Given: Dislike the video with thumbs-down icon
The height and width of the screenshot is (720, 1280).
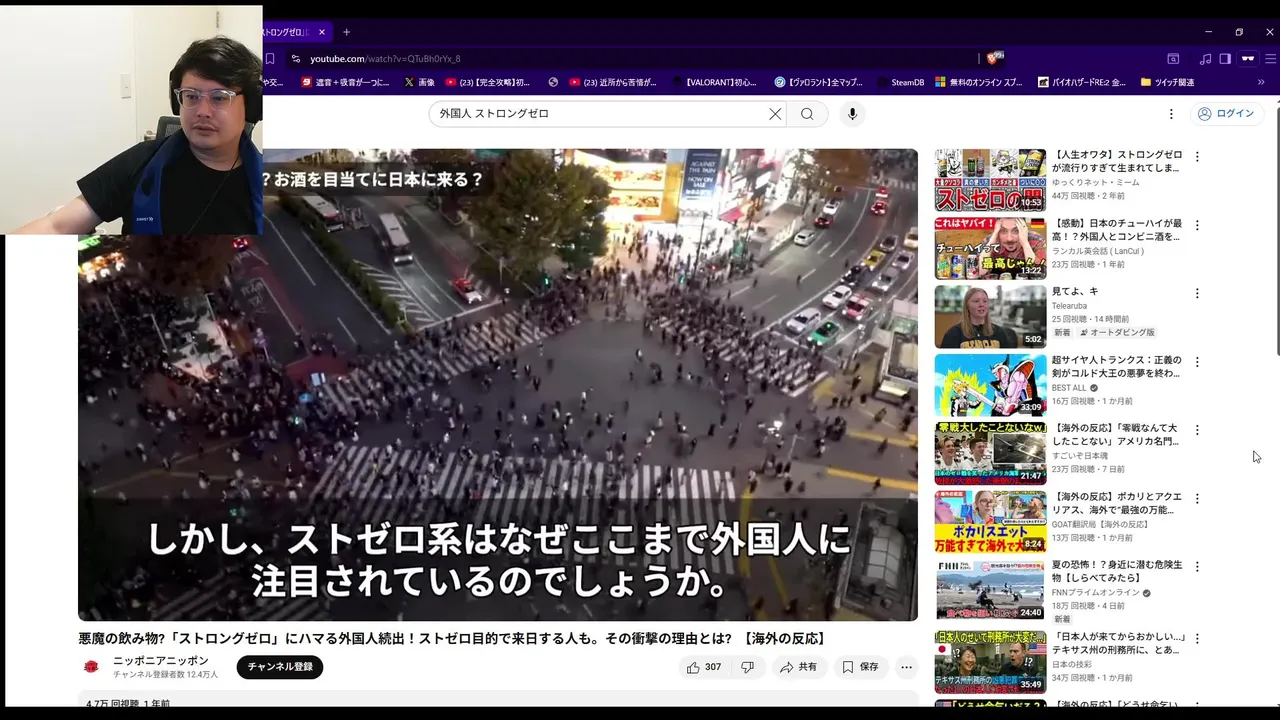Looking at the screenshot, I should 747,667.
